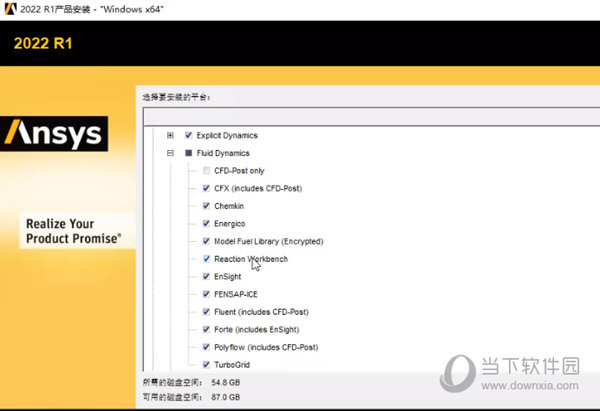Click the Model Fuel Library (Encrypted) label
The width and height of the screenshot is (600, 411).
[x=269, y=241]
